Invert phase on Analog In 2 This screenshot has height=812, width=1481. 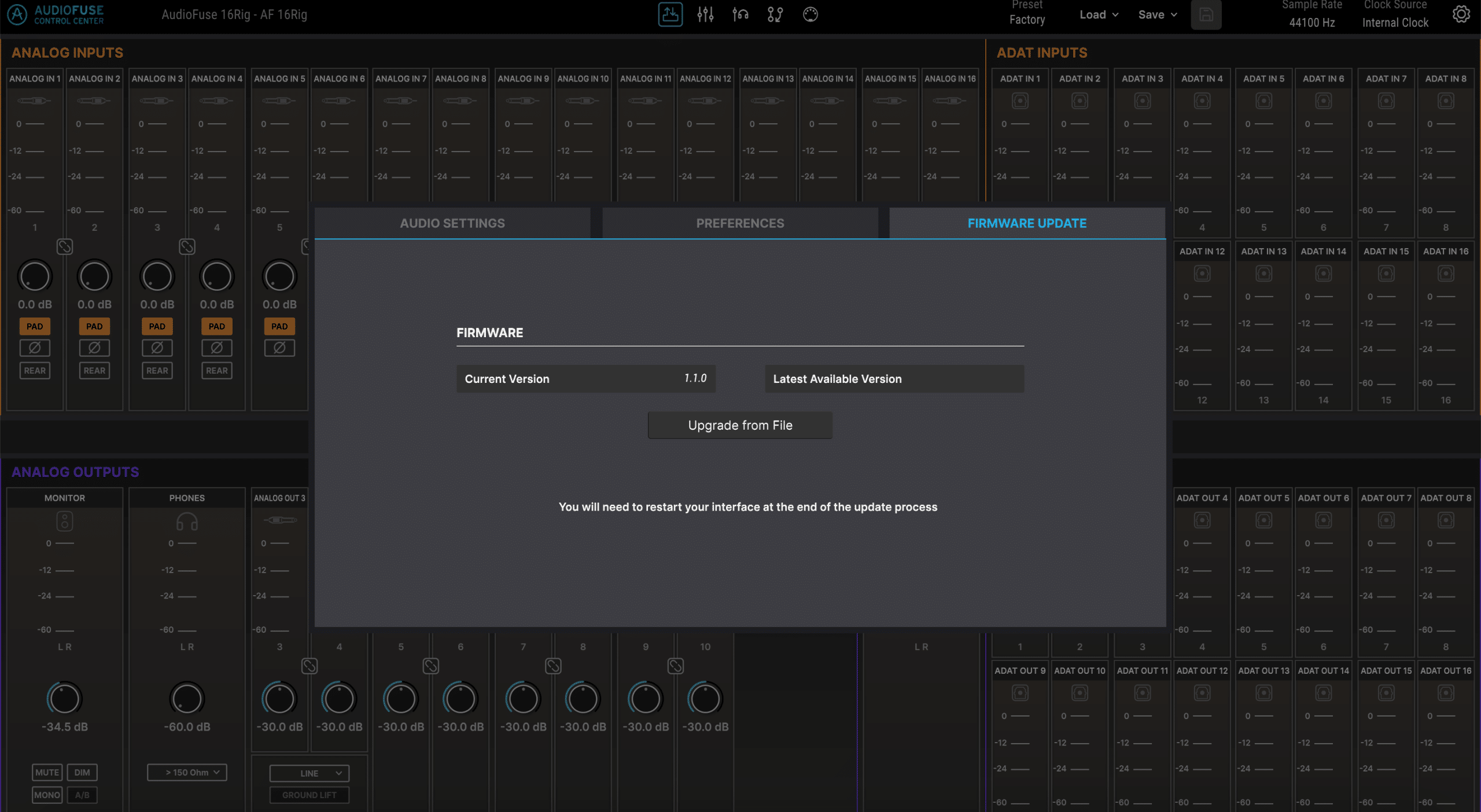(94, 348)
